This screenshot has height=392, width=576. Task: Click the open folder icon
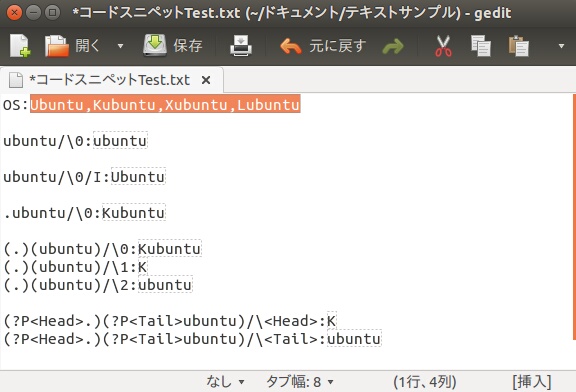(x=57, y=46)
